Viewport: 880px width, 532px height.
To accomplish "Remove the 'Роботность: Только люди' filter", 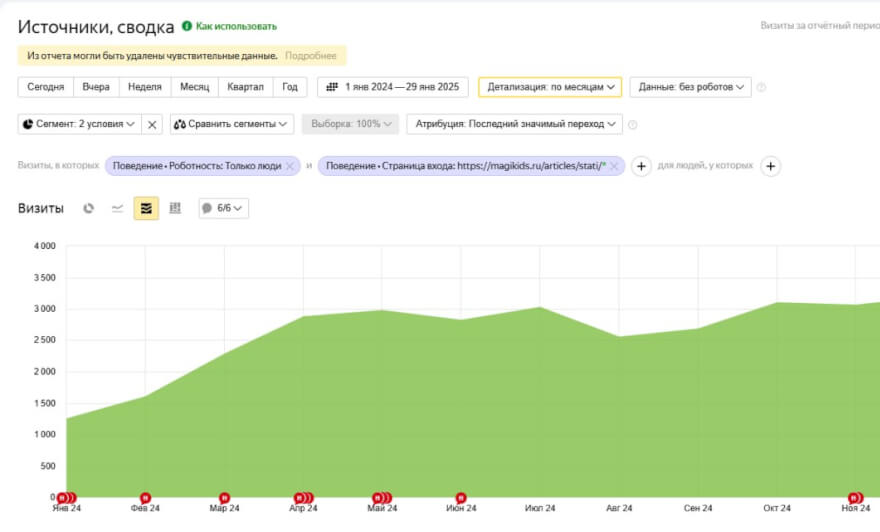I will point(290,166).
